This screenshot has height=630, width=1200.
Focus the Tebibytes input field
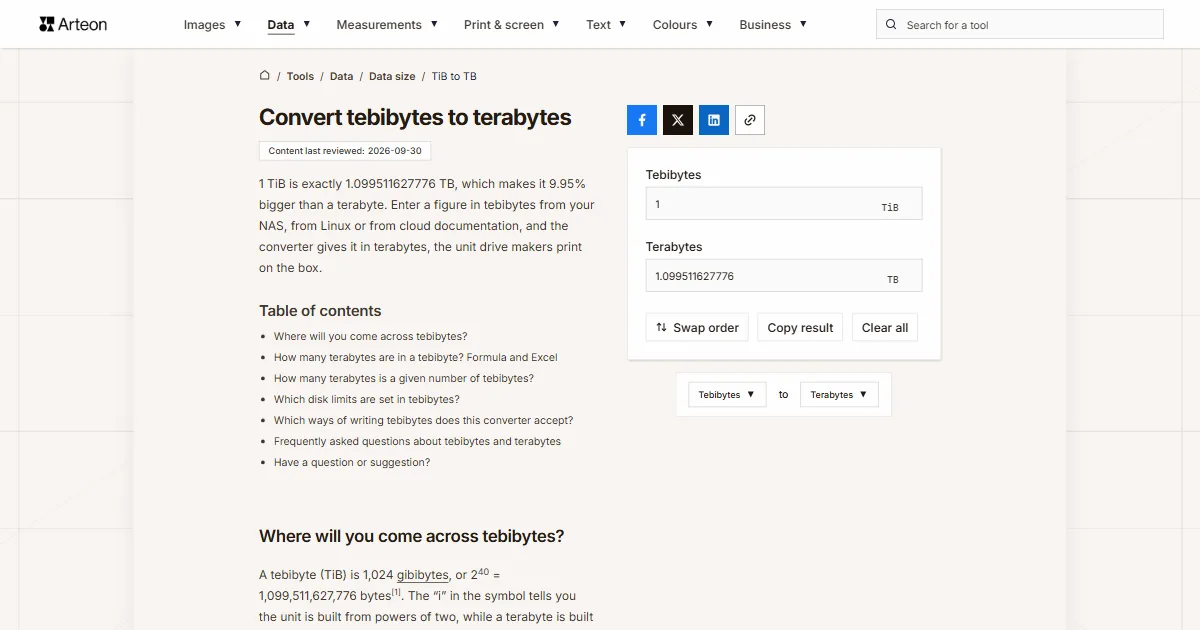[784, 204]
